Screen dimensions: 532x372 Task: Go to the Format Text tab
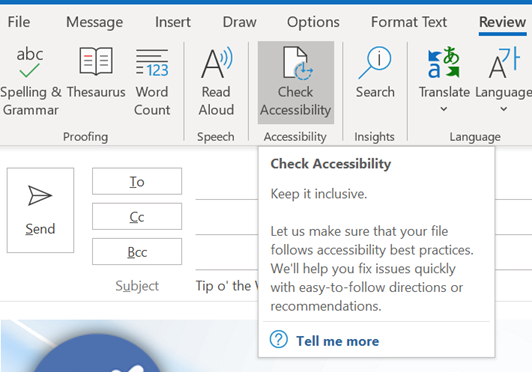(409, 22)
